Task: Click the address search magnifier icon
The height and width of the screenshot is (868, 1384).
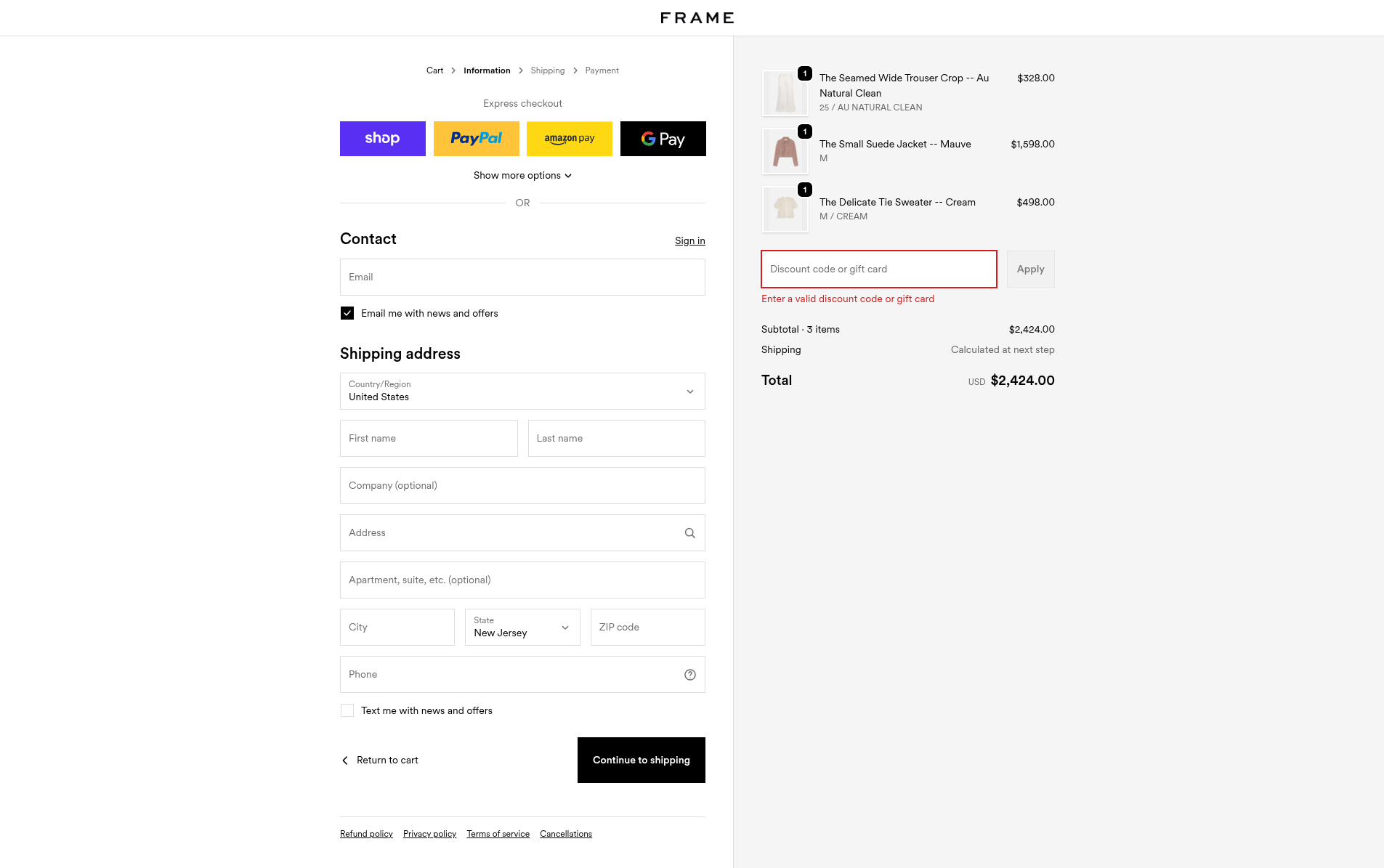Action: point(689,533)
